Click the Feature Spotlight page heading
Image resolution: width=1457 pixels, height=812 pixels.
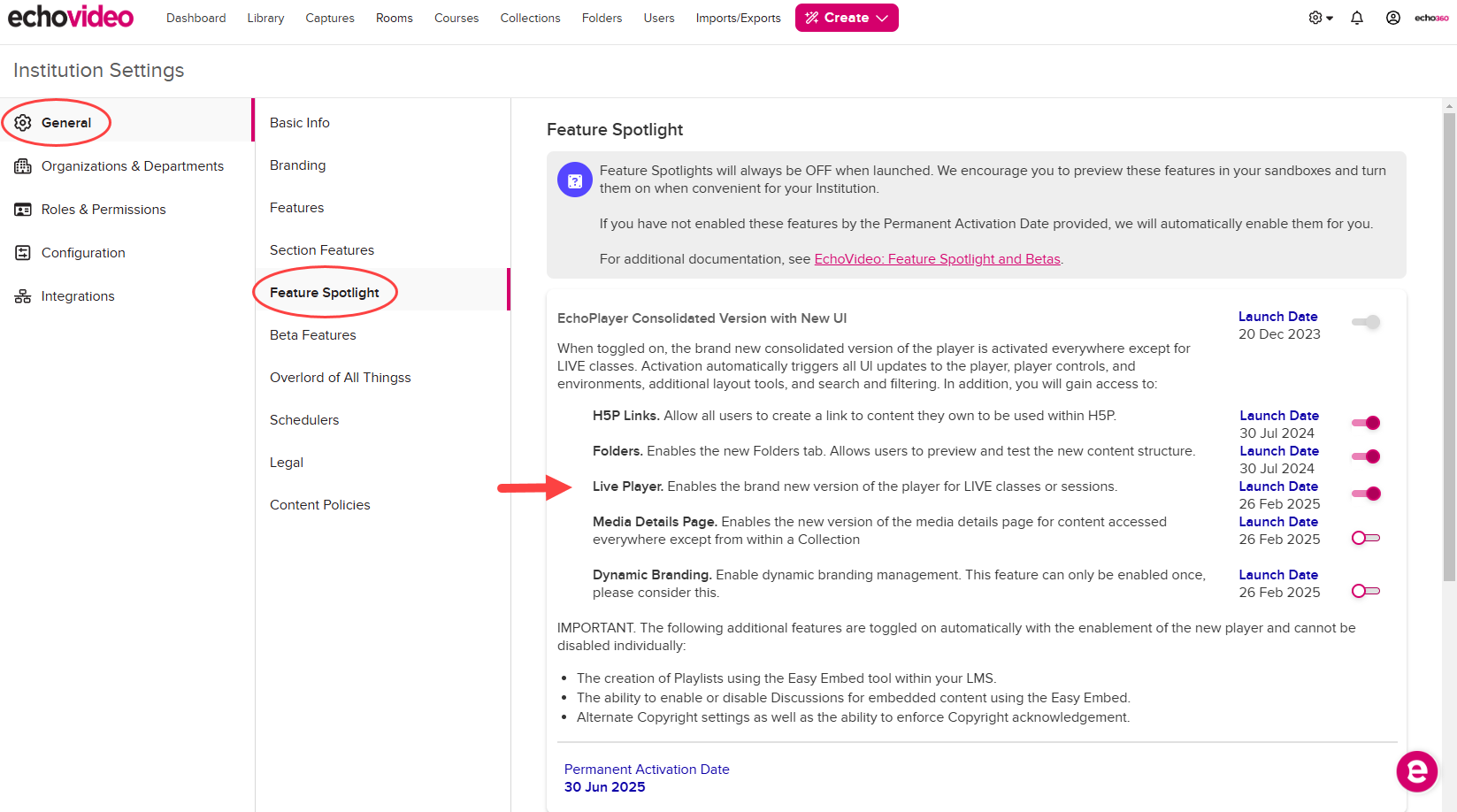(615, 130)
